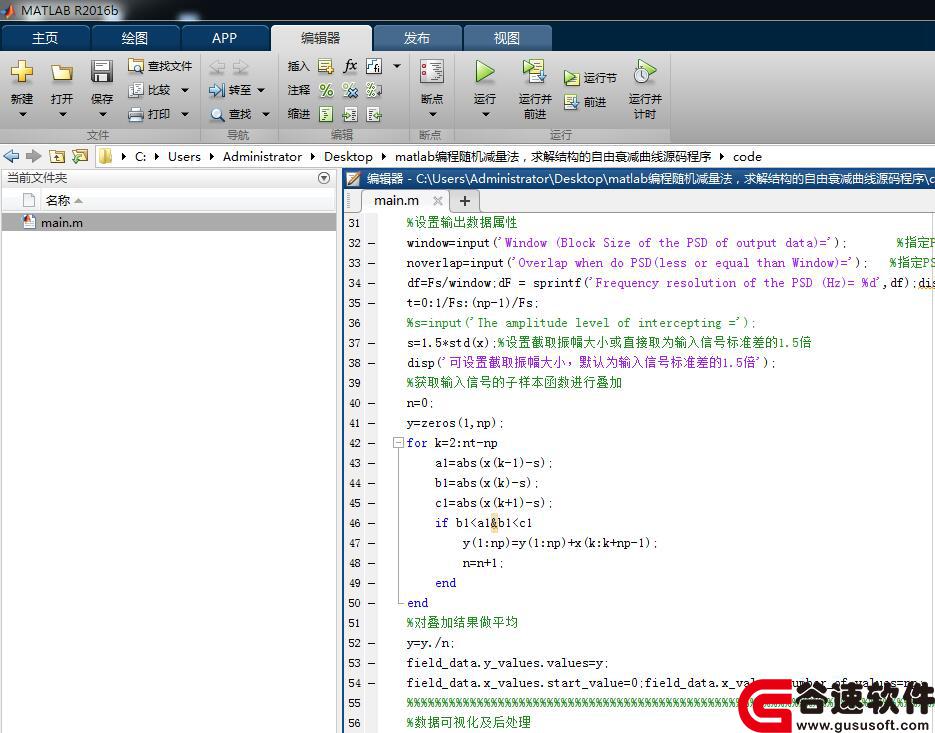Toggle breakpoint dash on line 35
The image size is (935, 733).
(x=371, y=303)
